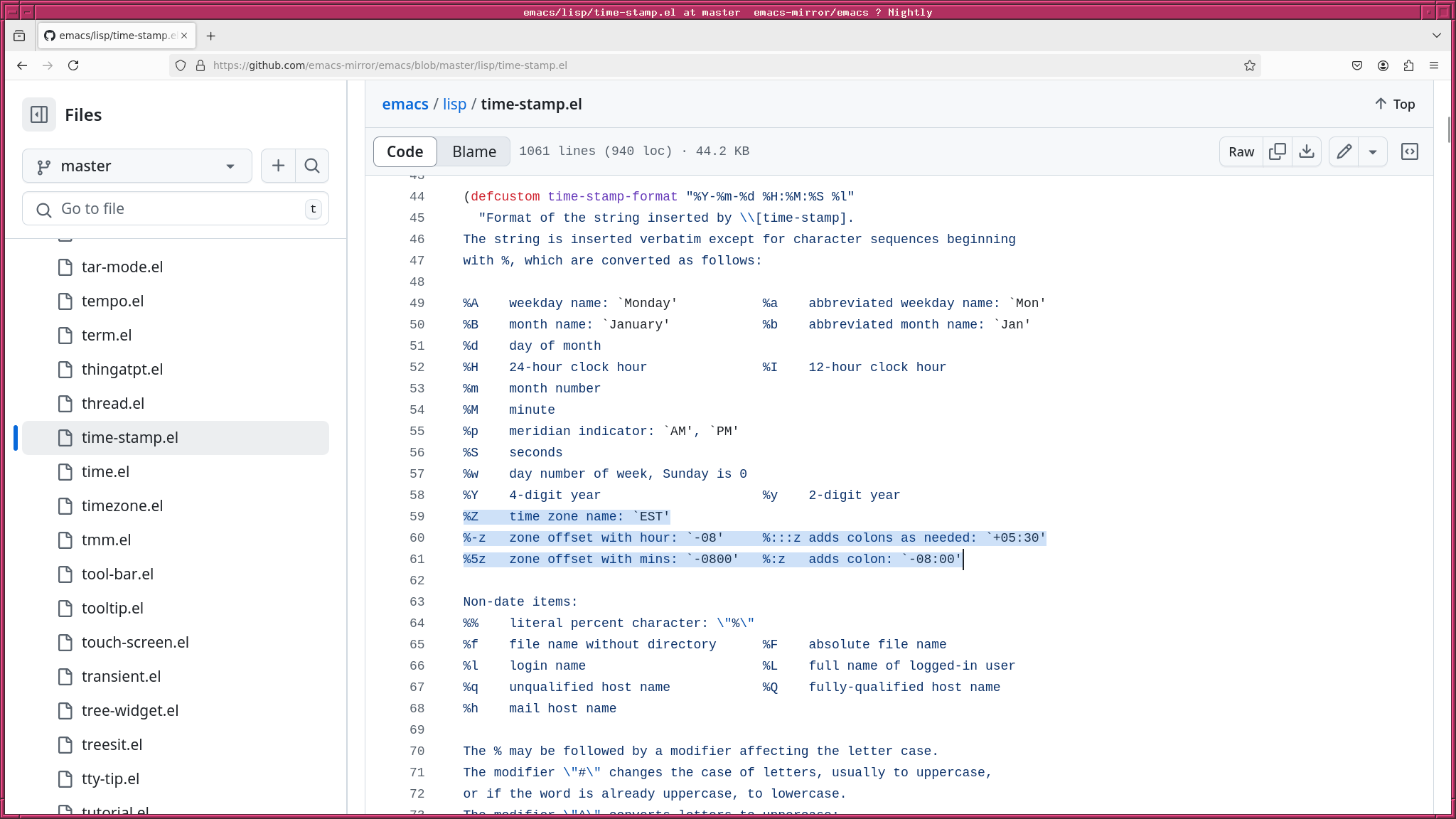Reload the current browser page
The height and width of the screenshot is (819, 1456).
73,65
